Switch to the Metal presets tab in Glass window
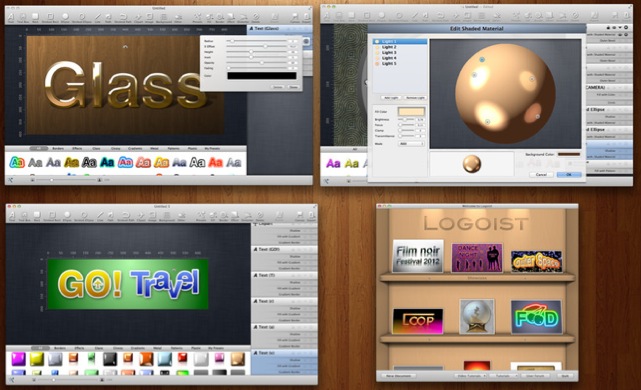This screenshot has width=641, height=390. tap(155, 148)
